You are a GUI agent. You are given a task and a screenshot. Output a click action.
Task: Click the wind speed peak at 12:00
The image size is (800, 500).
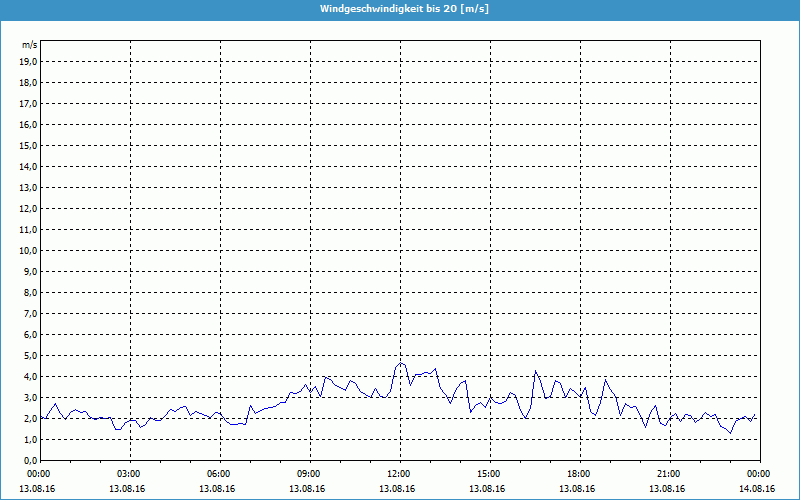pos(400,363)
